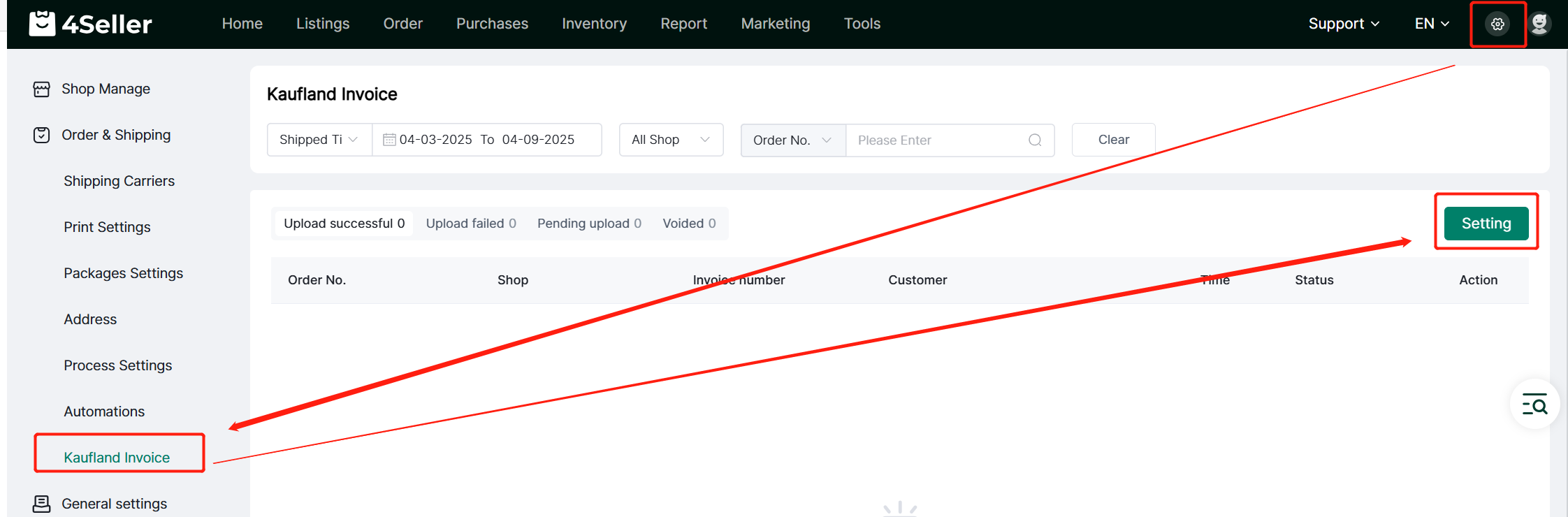Click the Order & Shipping clipboard icon
Screen dimensions: 1568x517
(42, 136)
